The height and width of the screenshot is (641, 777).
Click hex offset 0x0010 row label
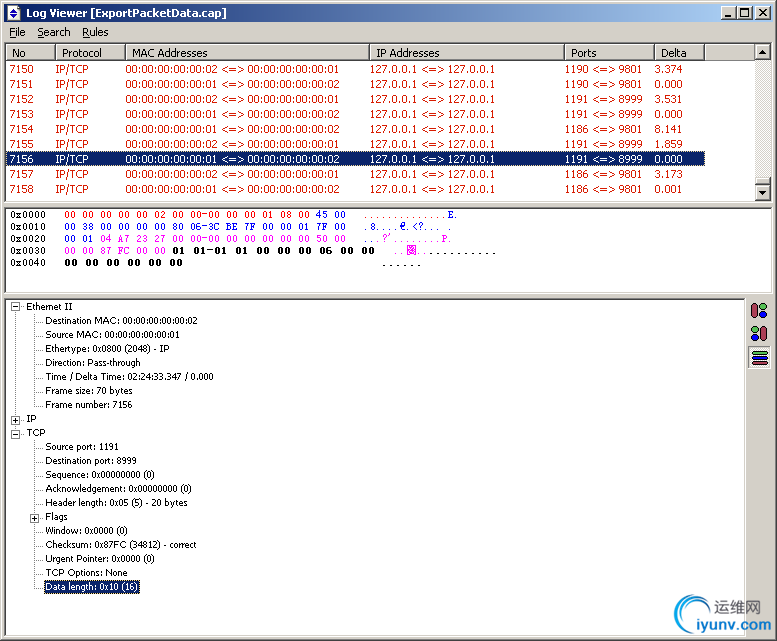point(28,226)
